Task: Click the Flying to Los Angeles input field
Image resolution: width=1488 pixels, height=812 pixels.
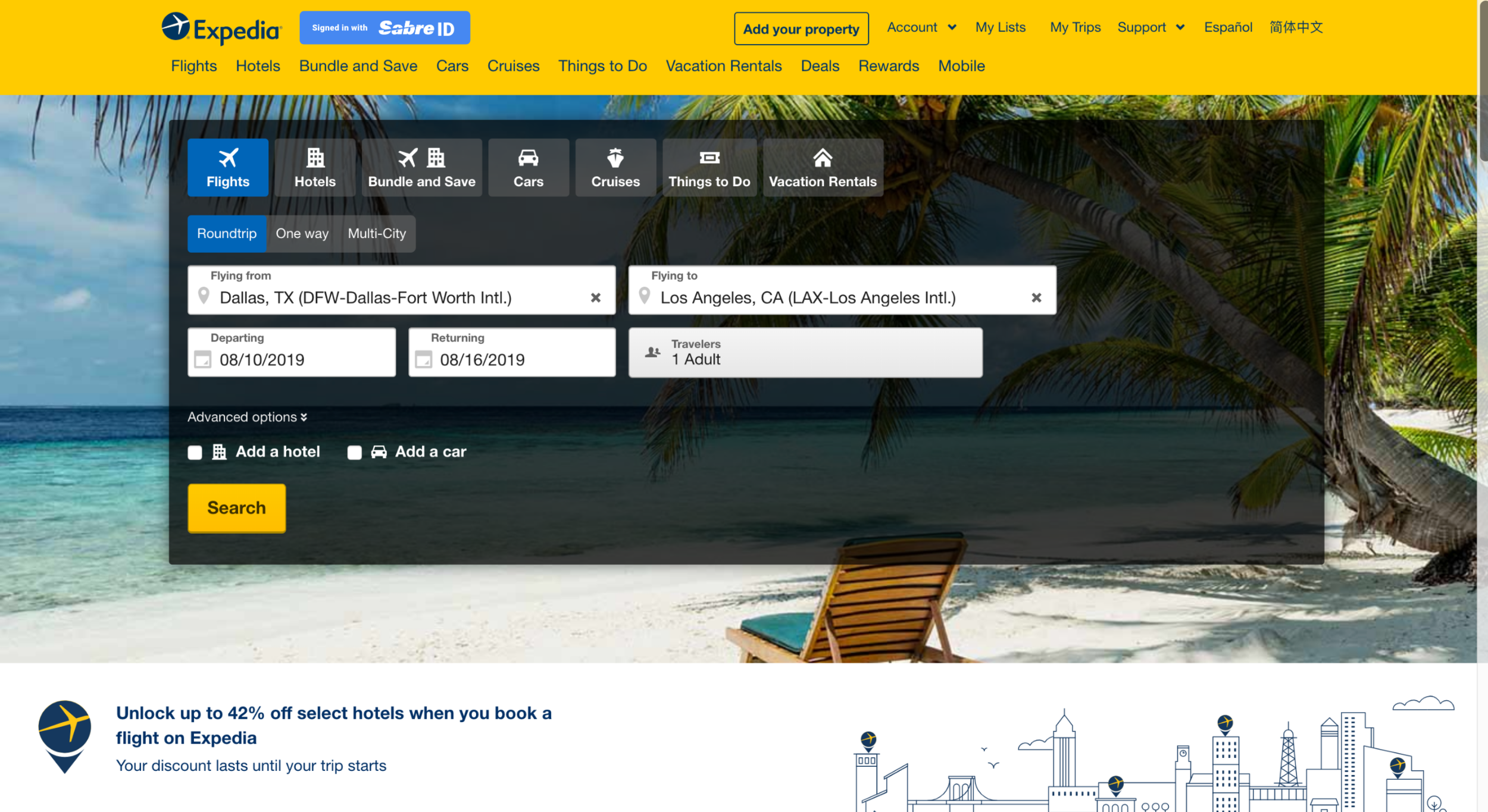Action: (842, 290)
